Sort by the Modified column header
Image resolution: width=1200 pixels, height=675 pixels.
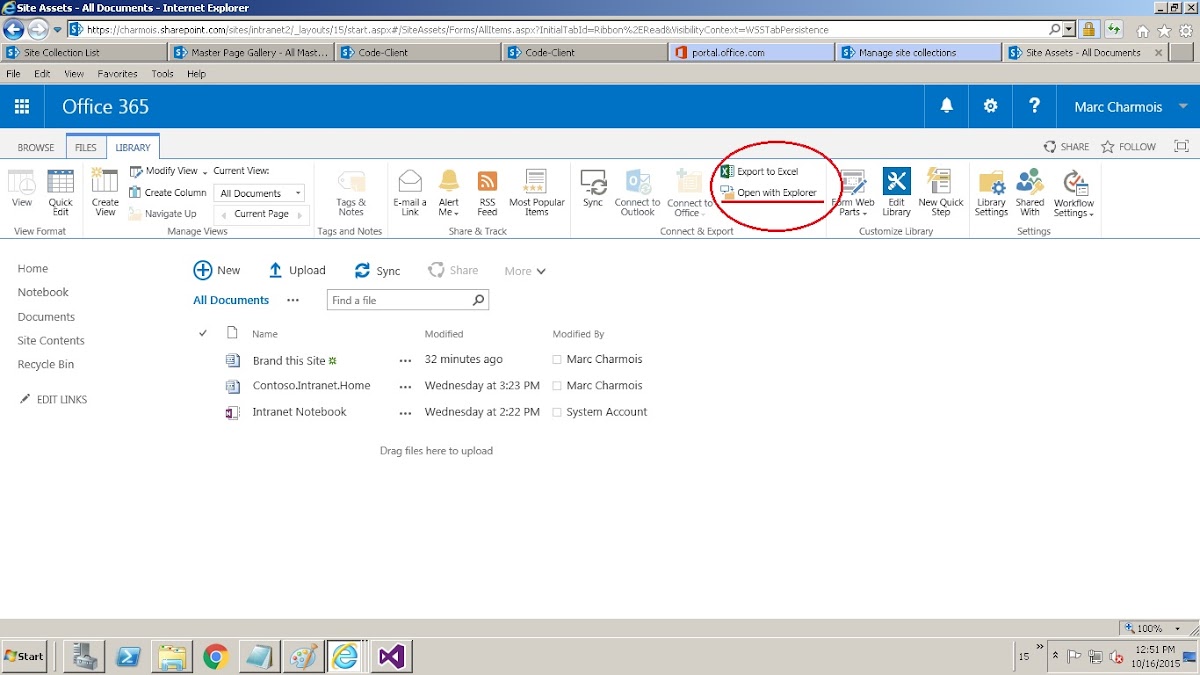coord(444,334)
